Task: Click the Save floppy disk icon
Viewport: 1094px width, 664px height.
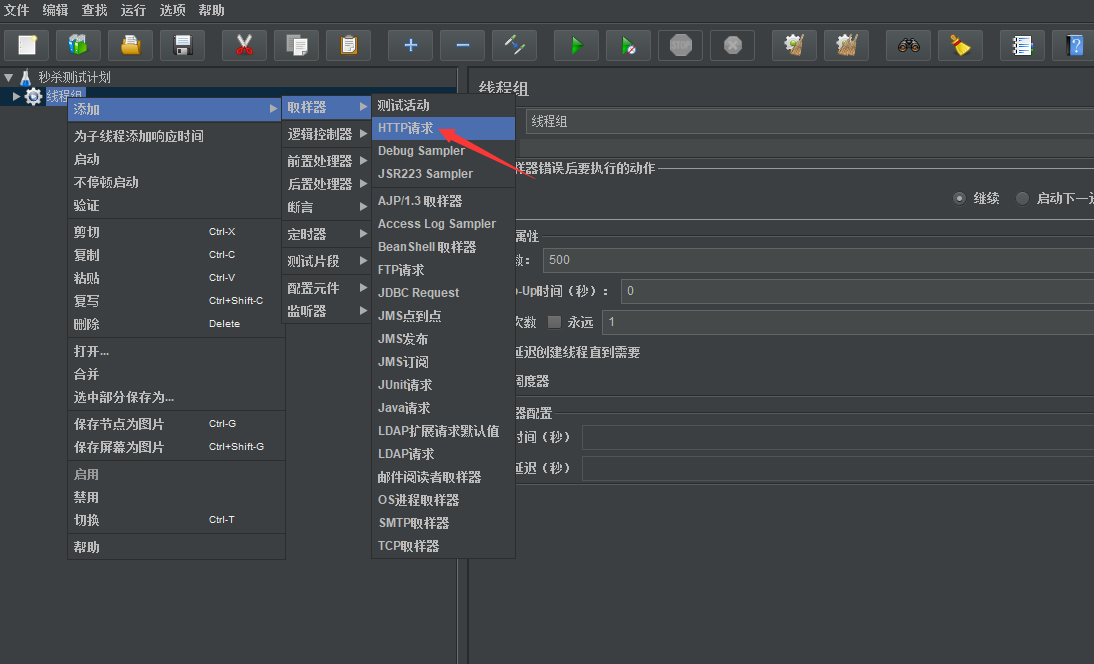Action: (182, 45)
